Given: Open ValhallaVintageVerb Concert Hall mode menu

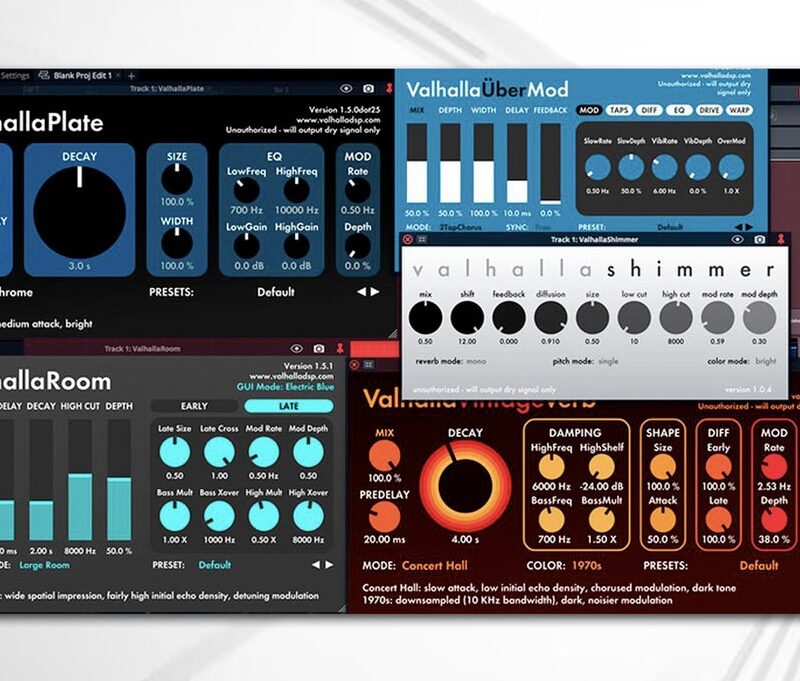Looking at the screenshot, I should click(x=434, y=566).
